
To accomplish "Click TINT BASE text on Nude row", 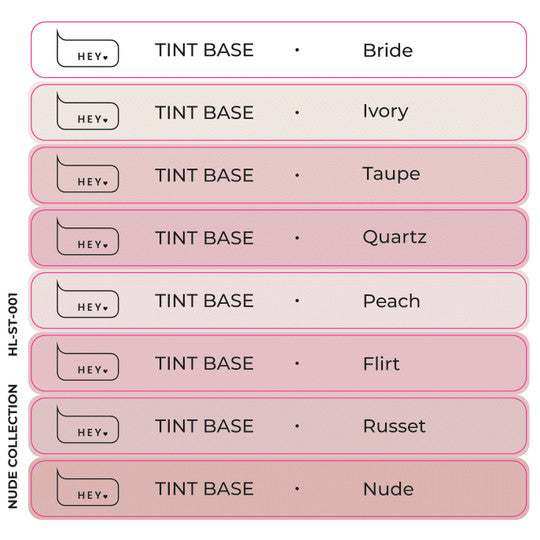I will pos(205,489).
